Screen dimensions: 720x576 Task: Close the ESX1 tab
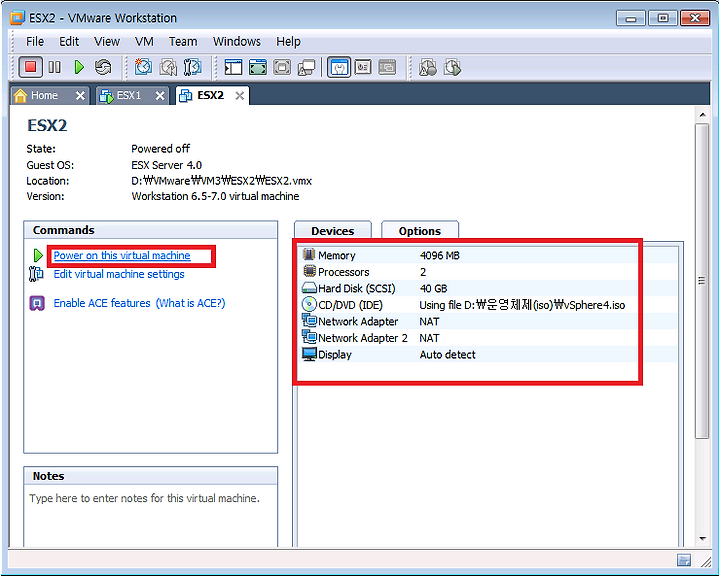(x=160, y=96)
